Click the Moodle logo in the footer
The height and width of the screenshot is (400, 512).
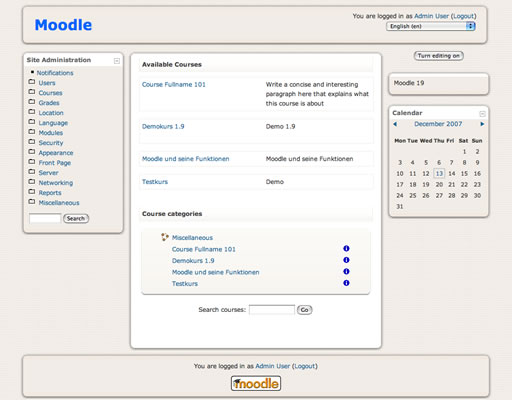[x=256, y=383]
